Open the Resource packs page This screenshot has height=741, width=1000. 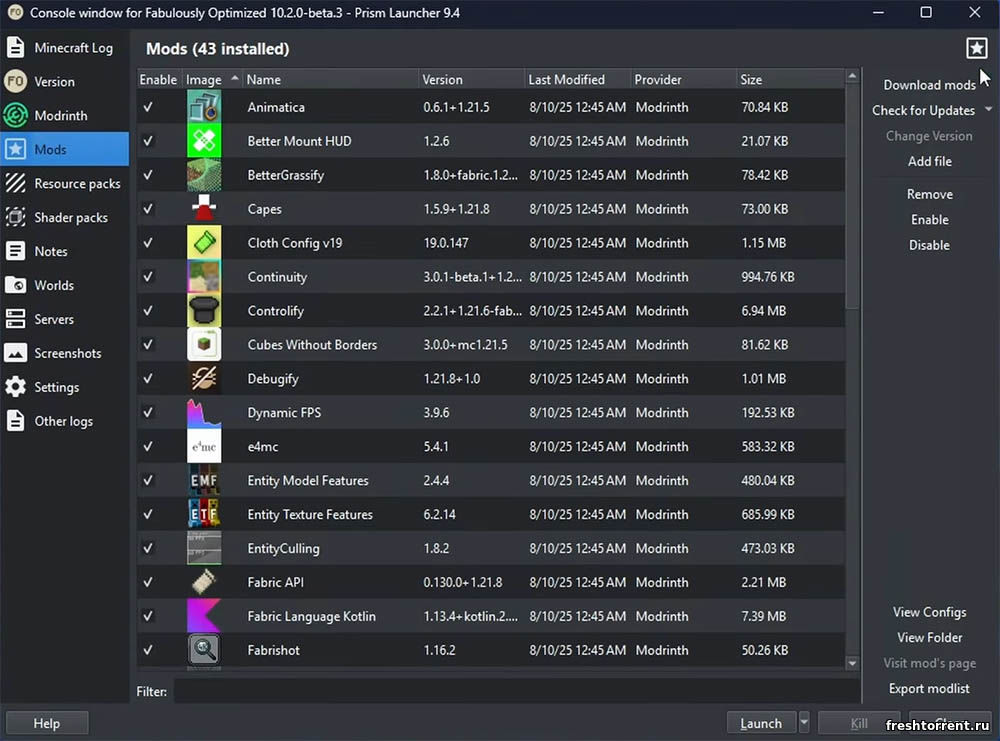pyautogui.click(x=77, y=183)
